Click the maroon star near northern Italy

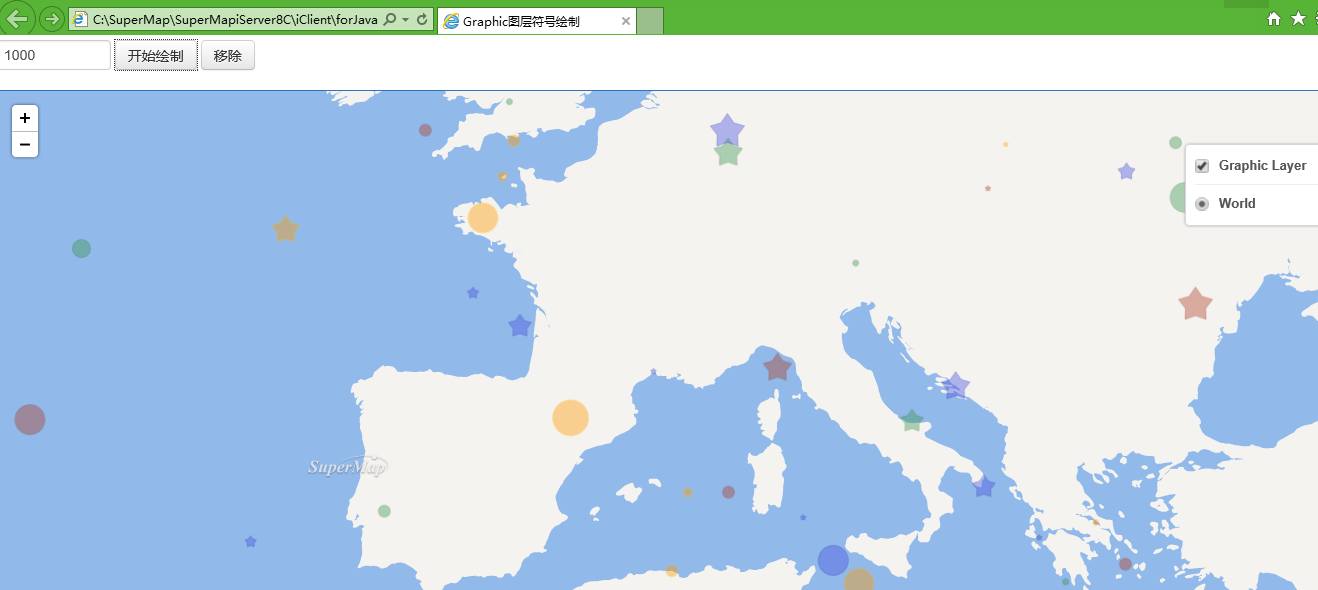[x=777, y=367]
